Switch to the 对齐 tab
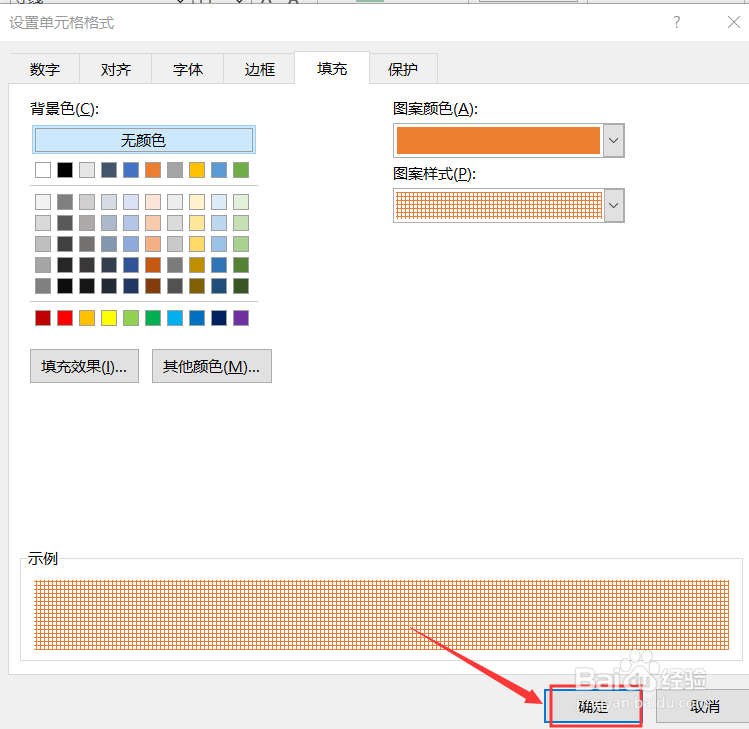 (116, 69)
